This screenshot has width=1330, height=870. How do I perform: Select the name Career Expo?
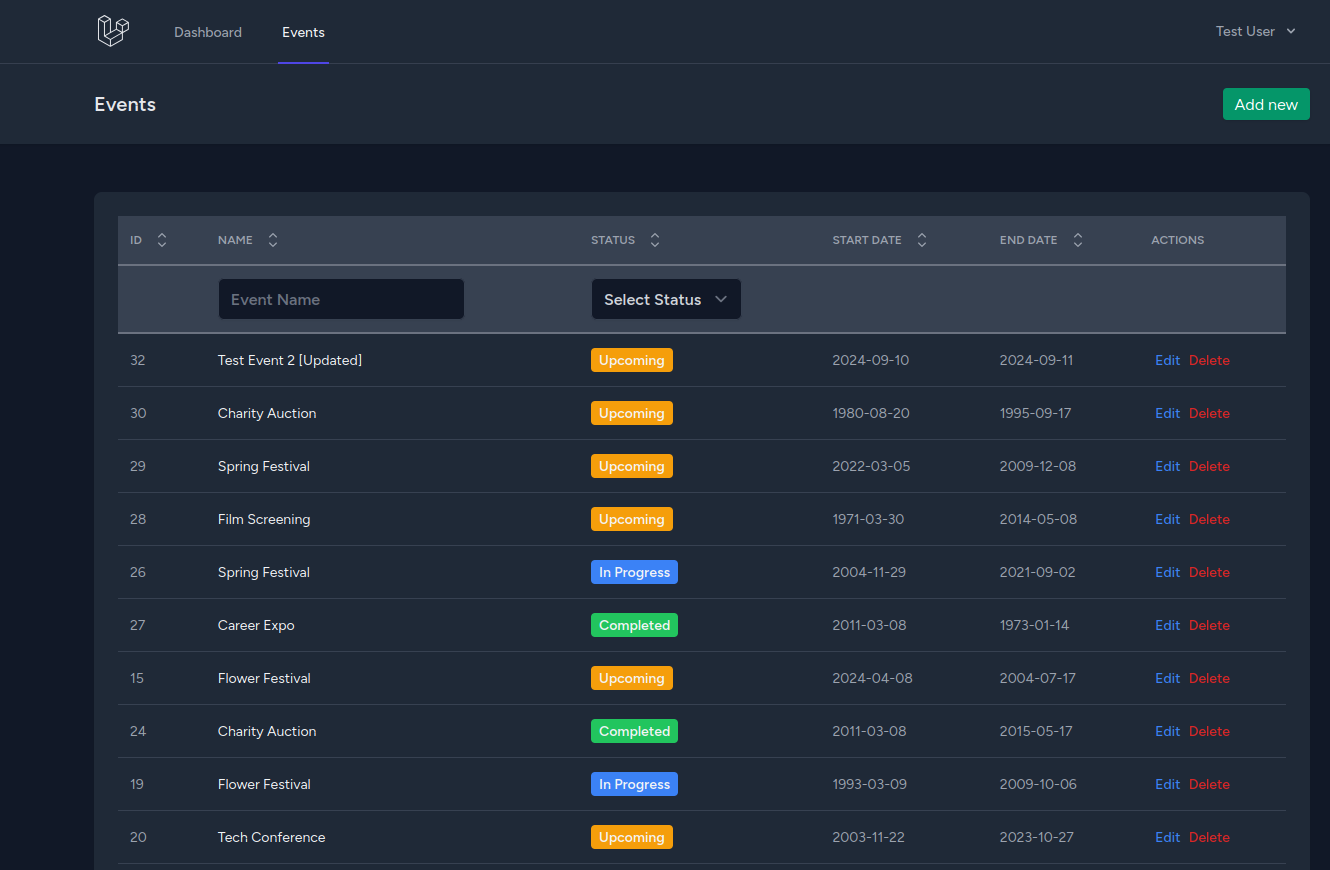256,625
